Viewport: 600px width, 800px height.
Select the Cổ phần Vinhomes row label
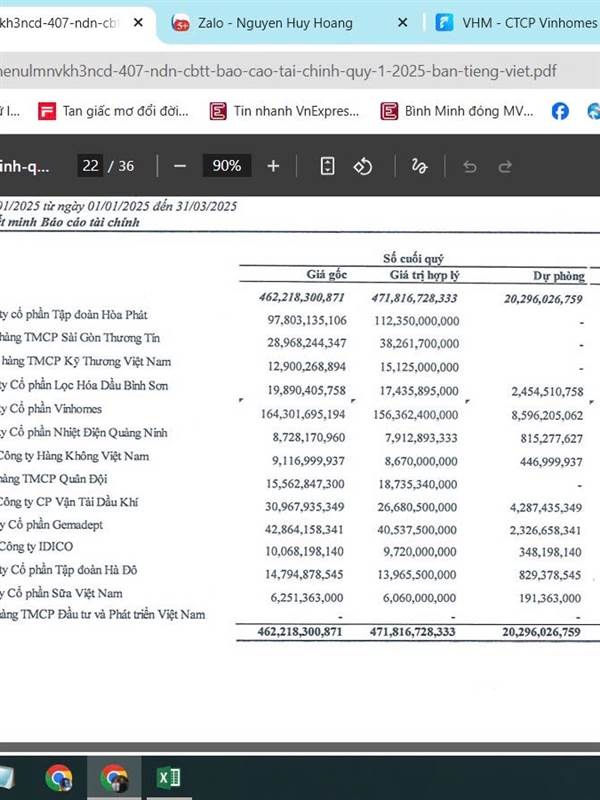point(51,409)
